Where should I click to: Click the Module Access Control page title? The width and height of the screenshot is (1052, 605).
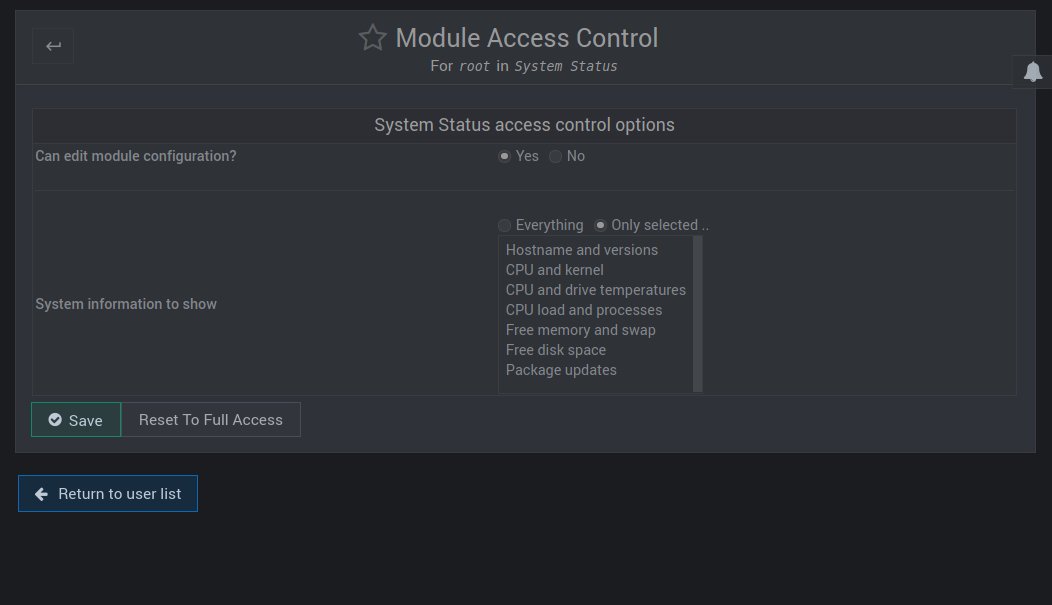527,38
